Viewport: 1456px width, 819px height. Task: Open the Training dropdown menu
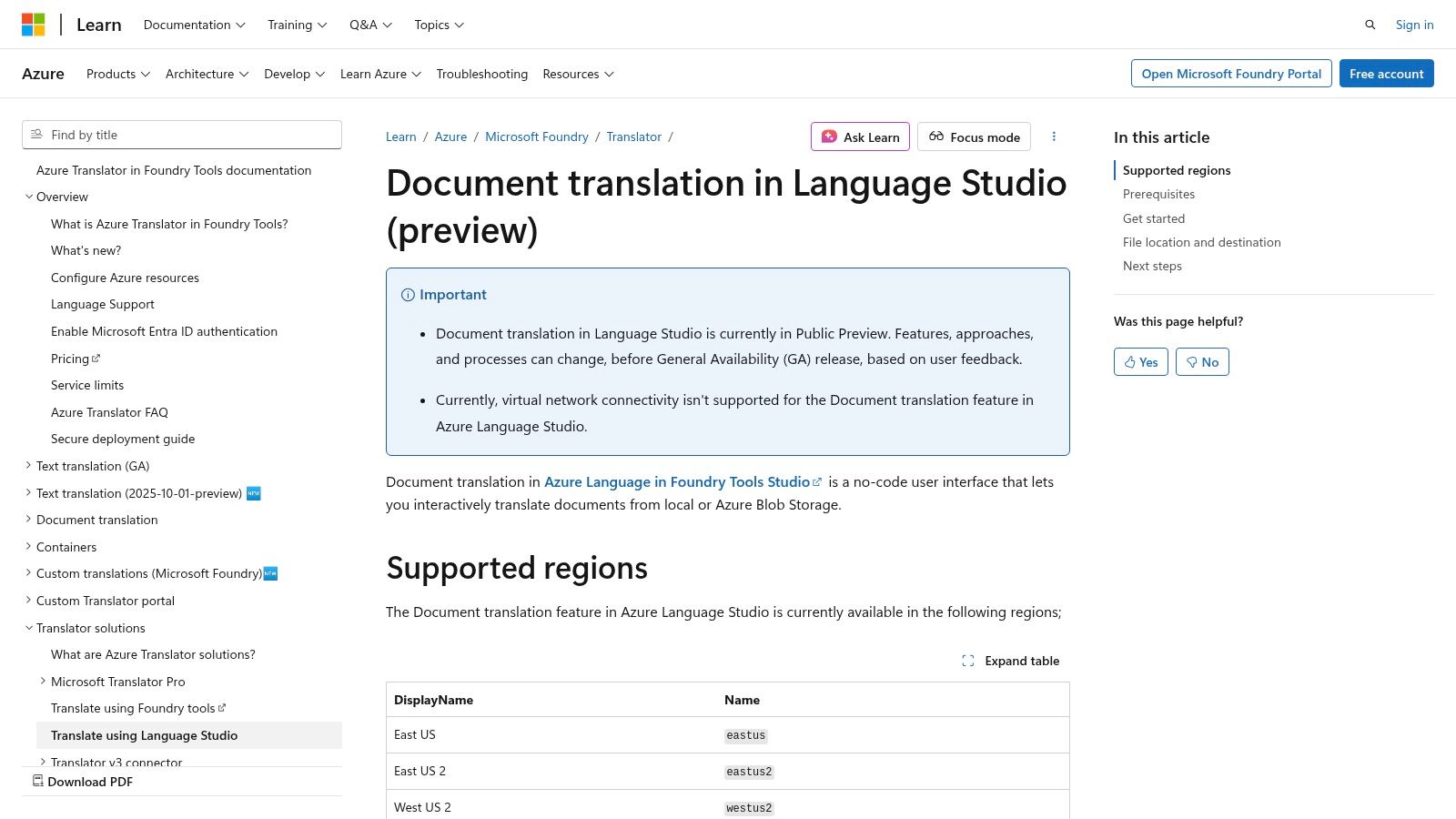pyautogui.click(x=297, y=25)
